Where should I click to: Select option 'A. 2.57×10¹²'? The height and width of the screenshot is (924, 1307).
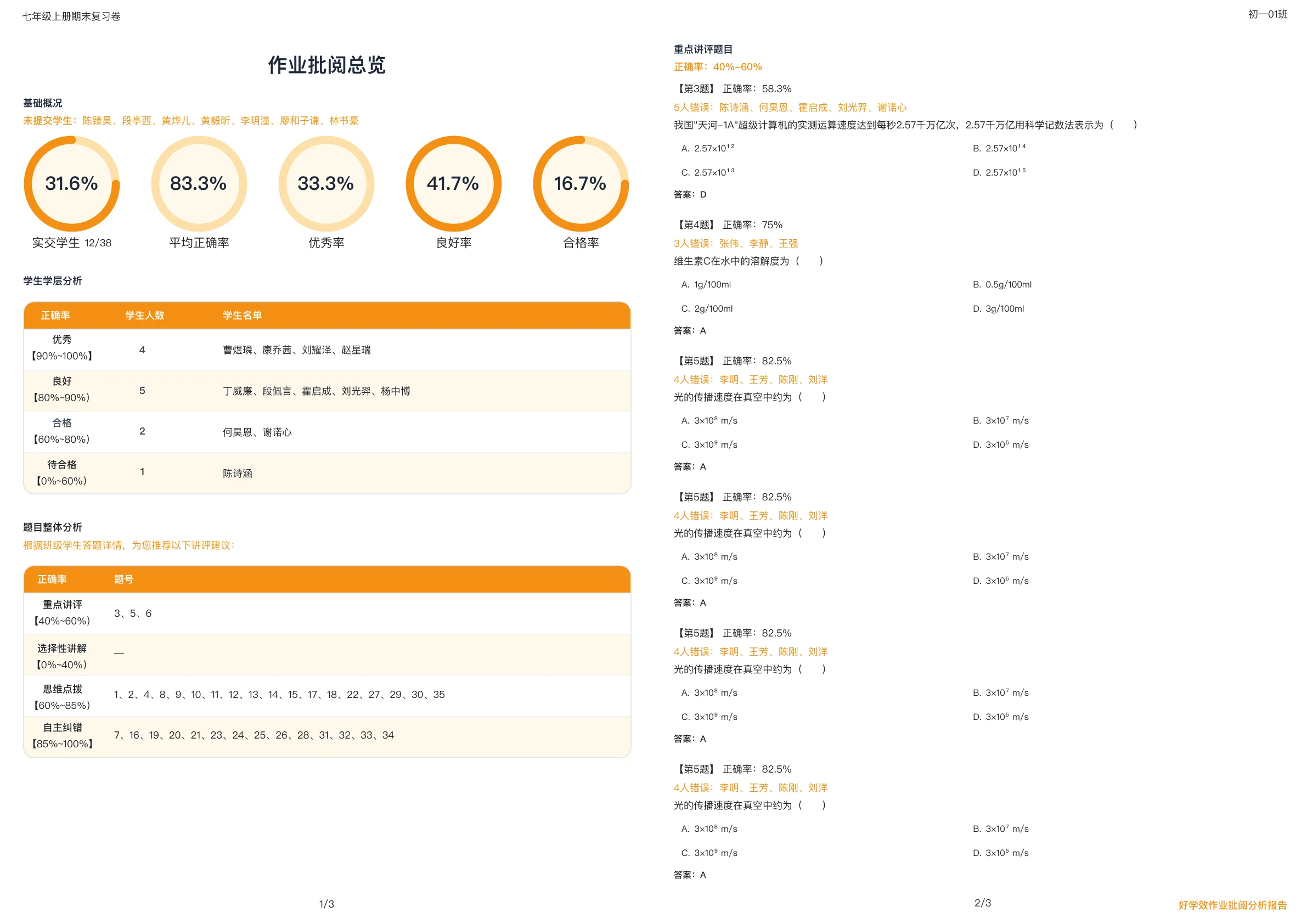[x=708, y=148]
